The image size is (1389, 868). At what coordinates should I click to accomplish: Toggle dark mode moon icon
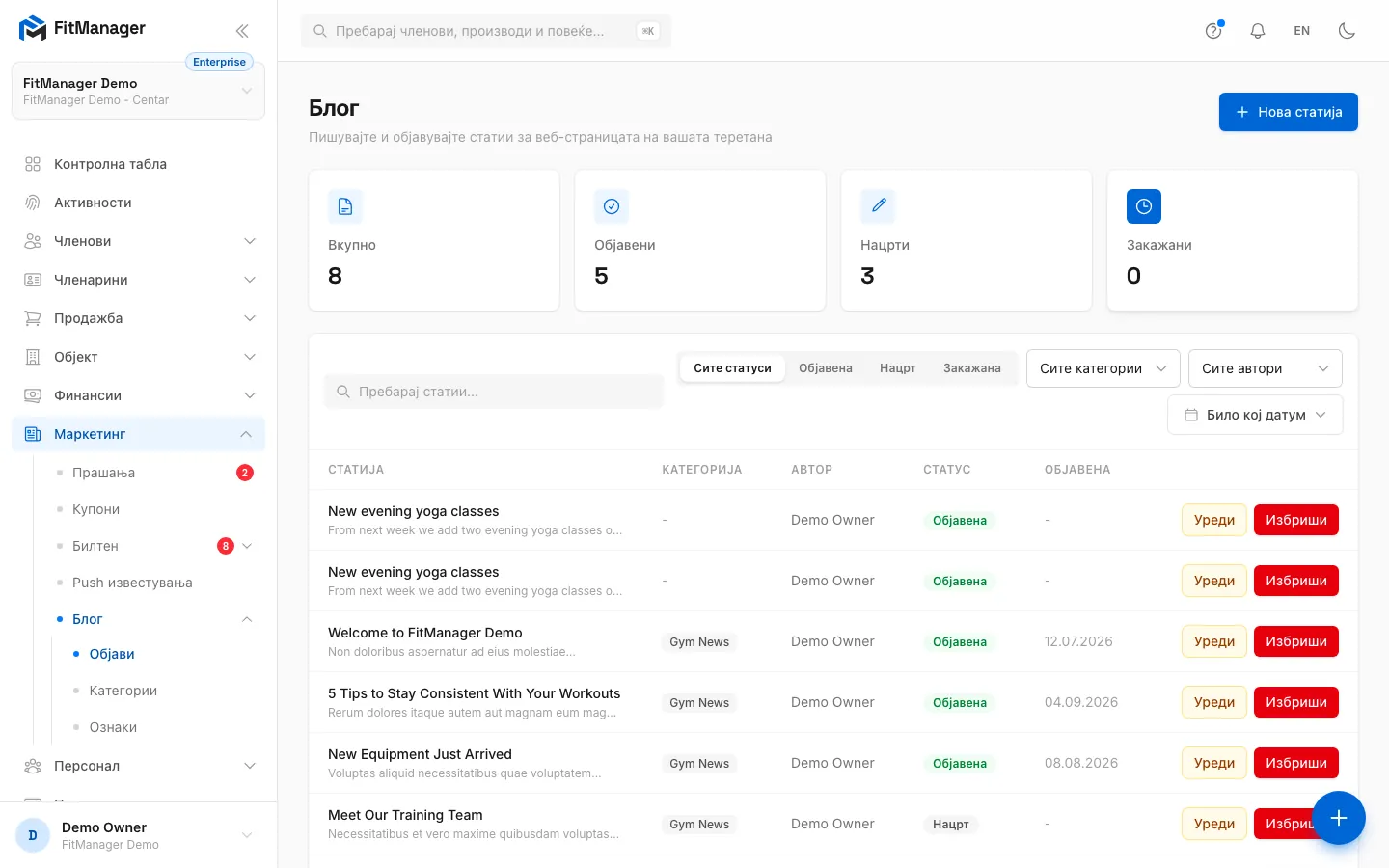point(1347,31)
